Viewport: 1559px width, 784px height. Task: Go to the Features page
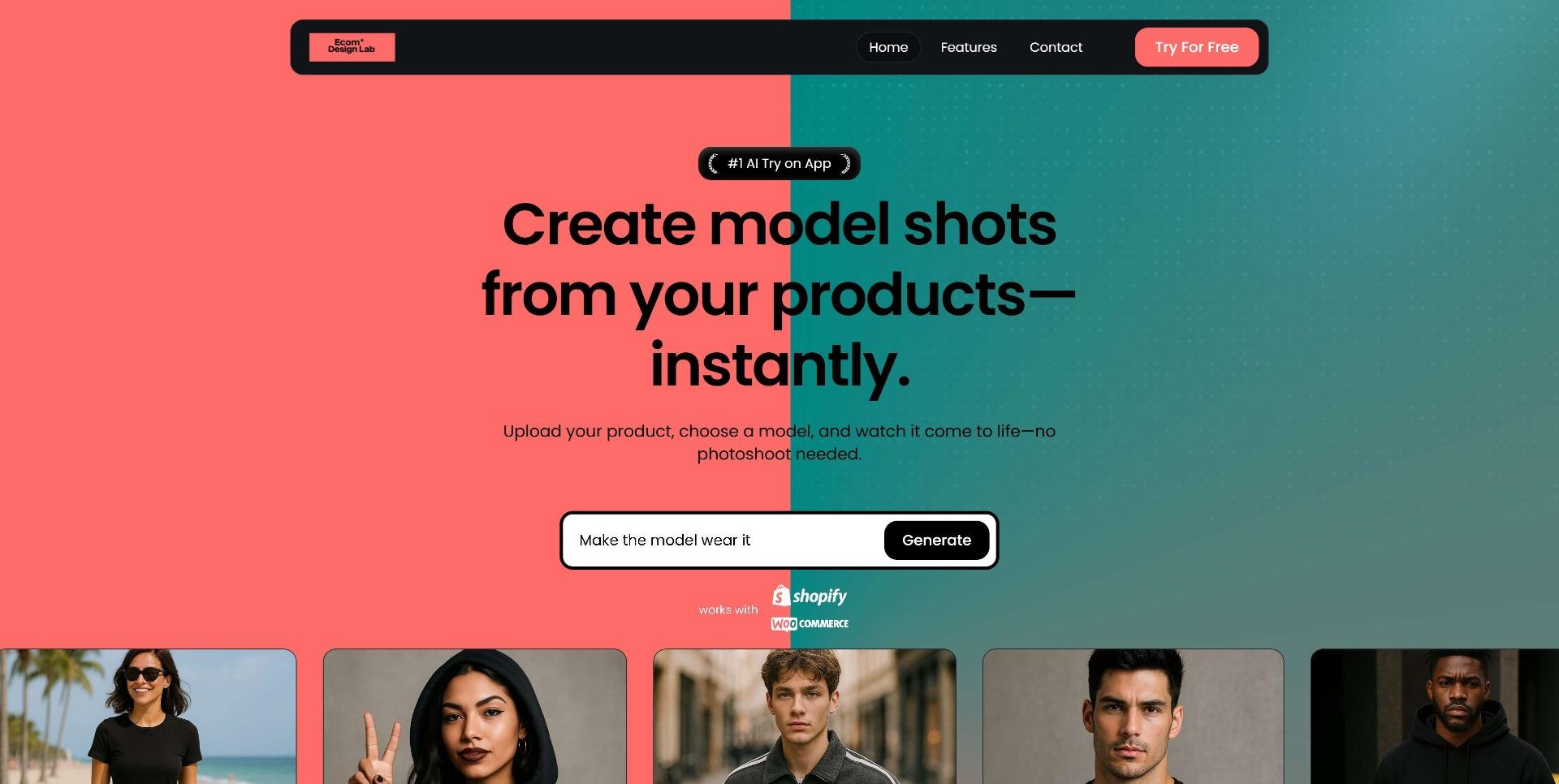969,47
